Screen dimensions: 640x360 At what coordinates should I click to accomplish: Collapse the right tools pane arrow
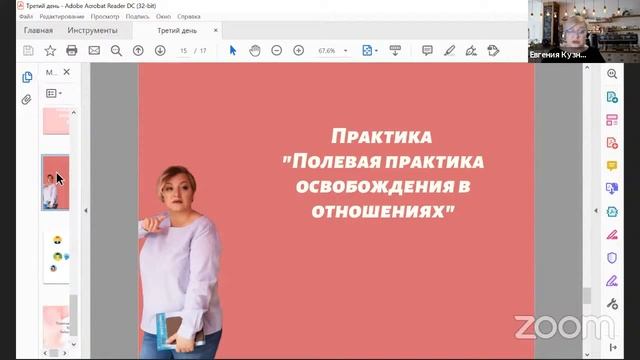pos(596,211)
